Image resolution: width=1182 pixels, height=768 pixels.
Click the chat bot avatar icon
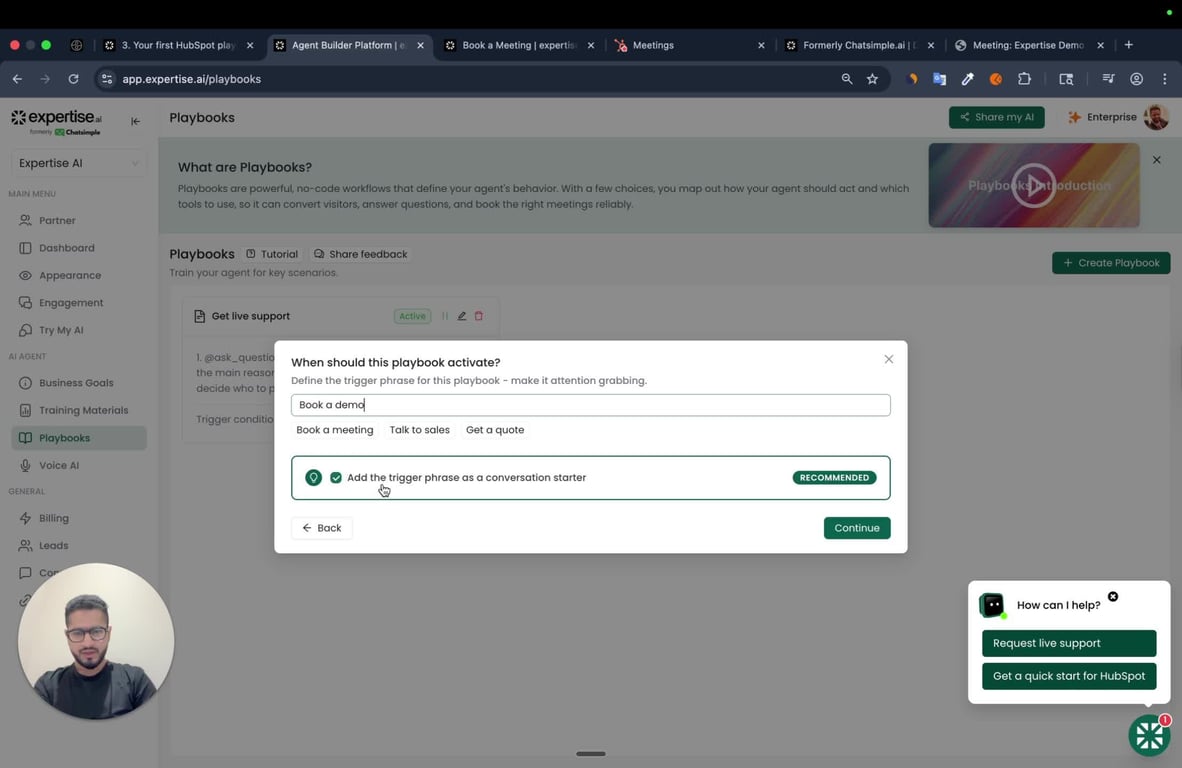tap(992, 604)
